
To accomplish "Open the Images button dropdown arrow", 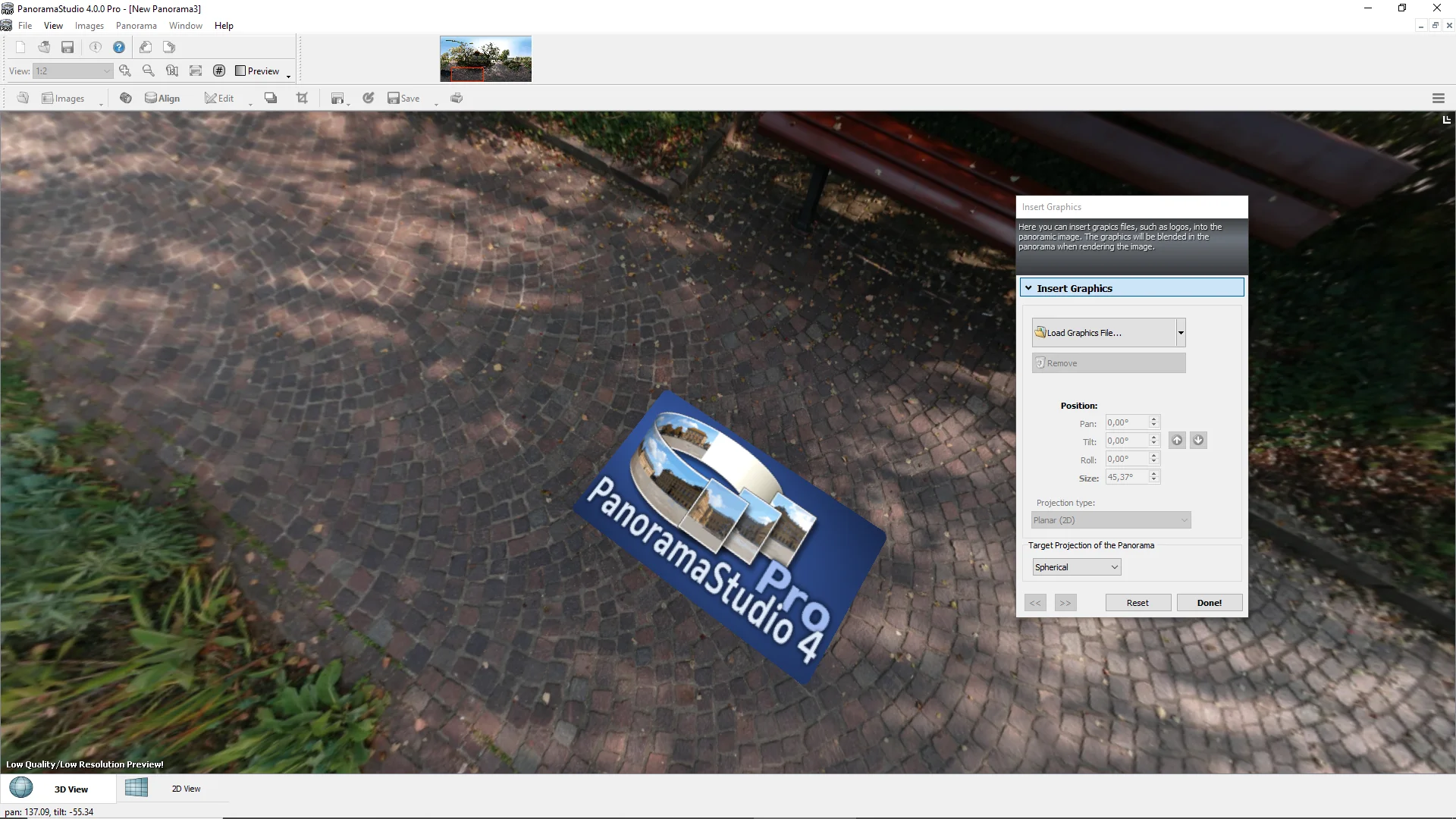I will (101, 104).
